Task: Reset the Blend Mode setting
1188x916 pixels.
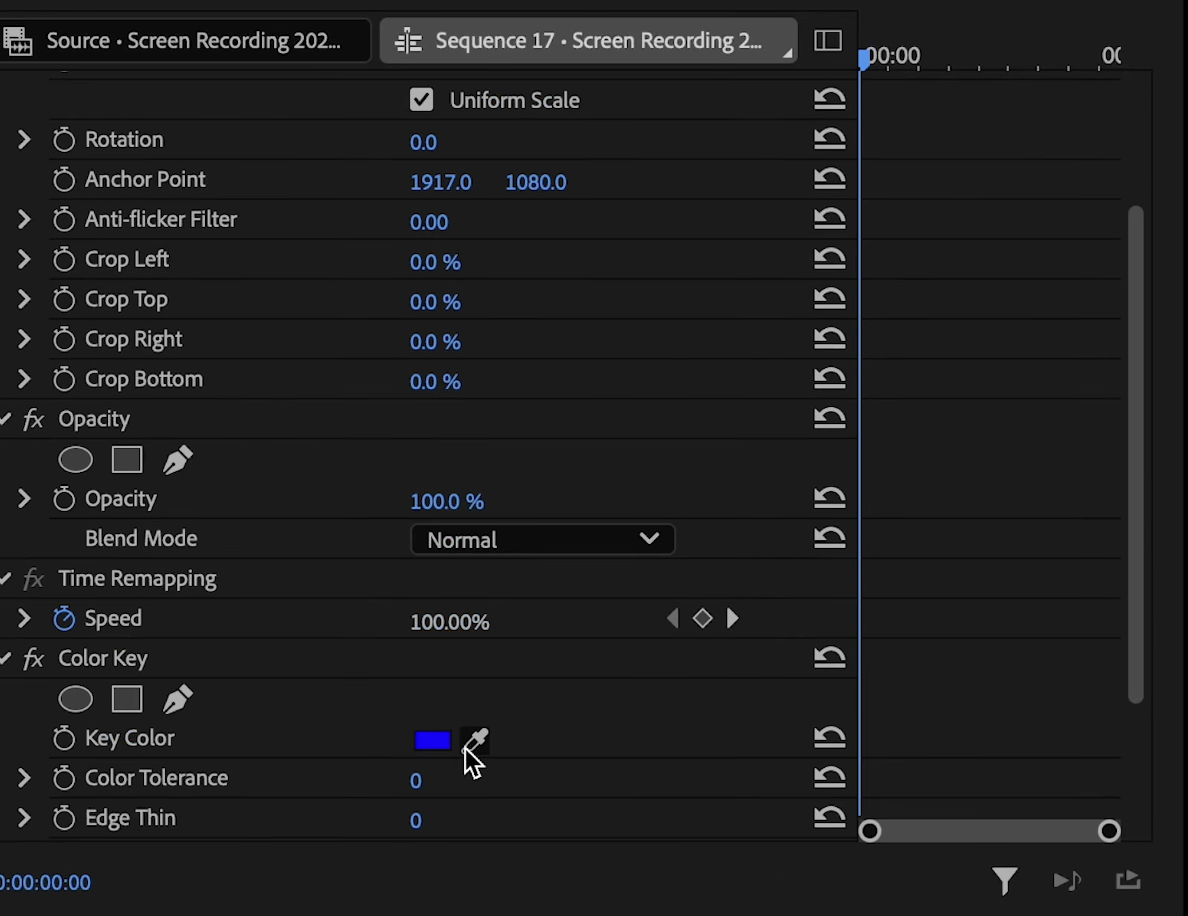Action: pyautogui.click(x=830, y=538)
